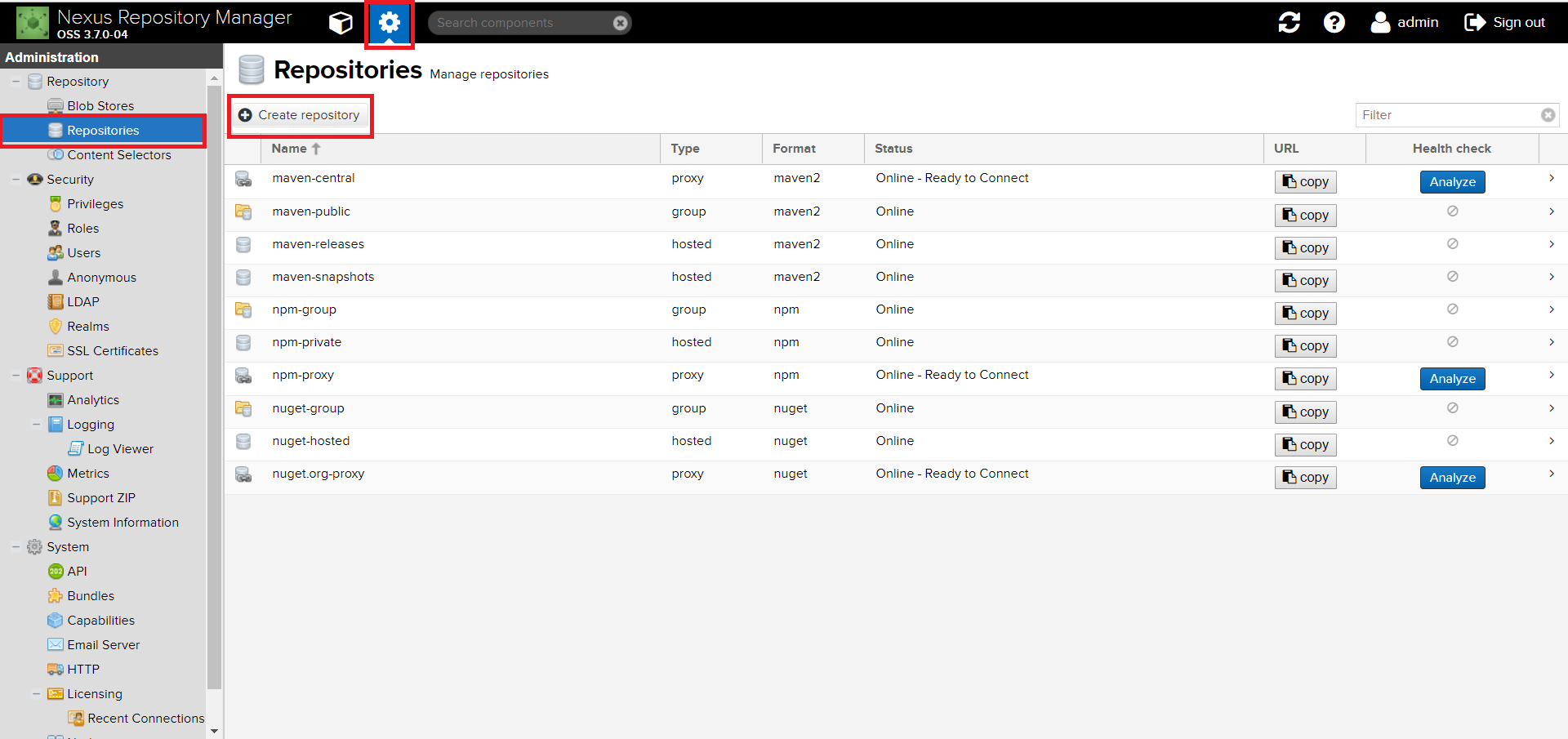Open npm-group row chevron
Viewport: 1568px width, 739px height.
tap(1552, 309)
